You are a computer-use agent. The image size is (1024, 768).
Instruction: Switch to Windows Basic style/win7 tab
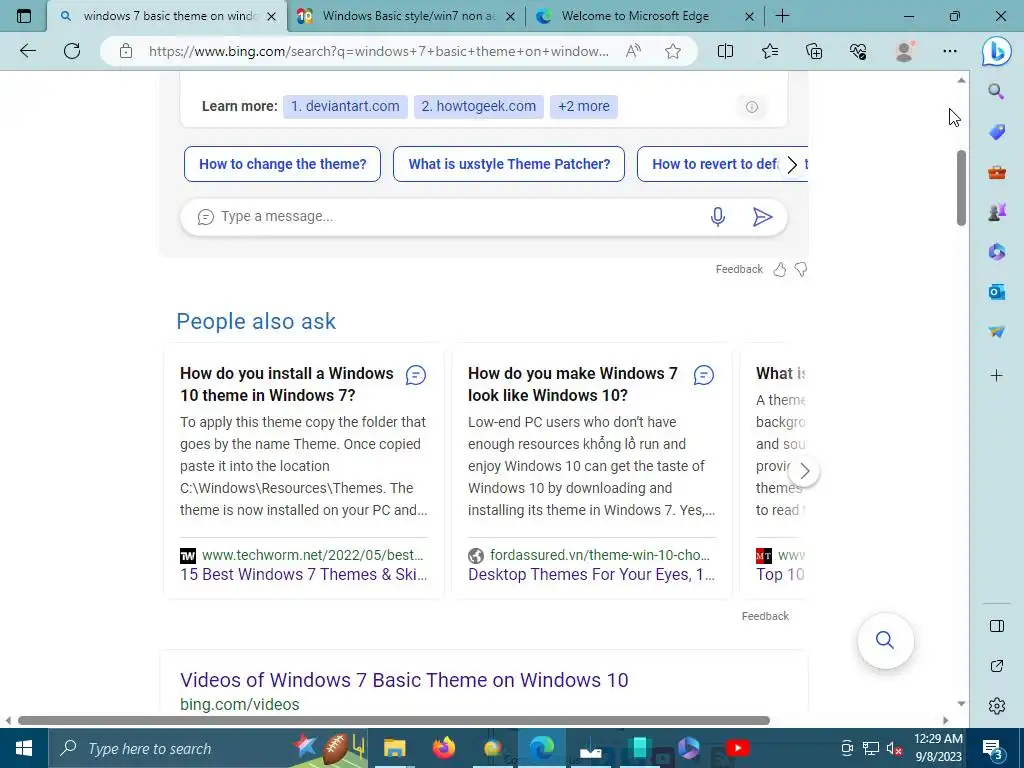[x=405, y=16]
